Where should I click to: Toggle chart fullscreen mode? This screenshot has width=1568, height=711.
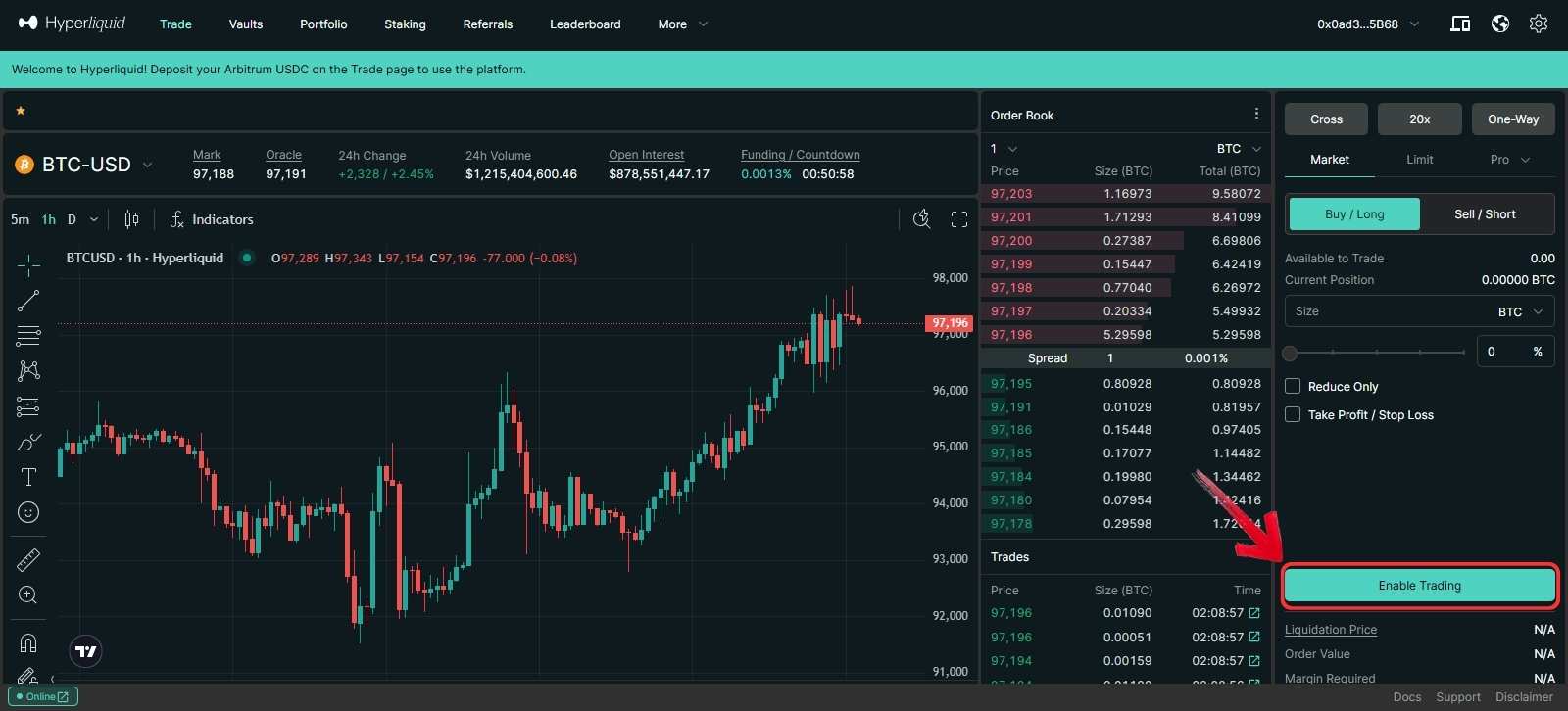959,219
